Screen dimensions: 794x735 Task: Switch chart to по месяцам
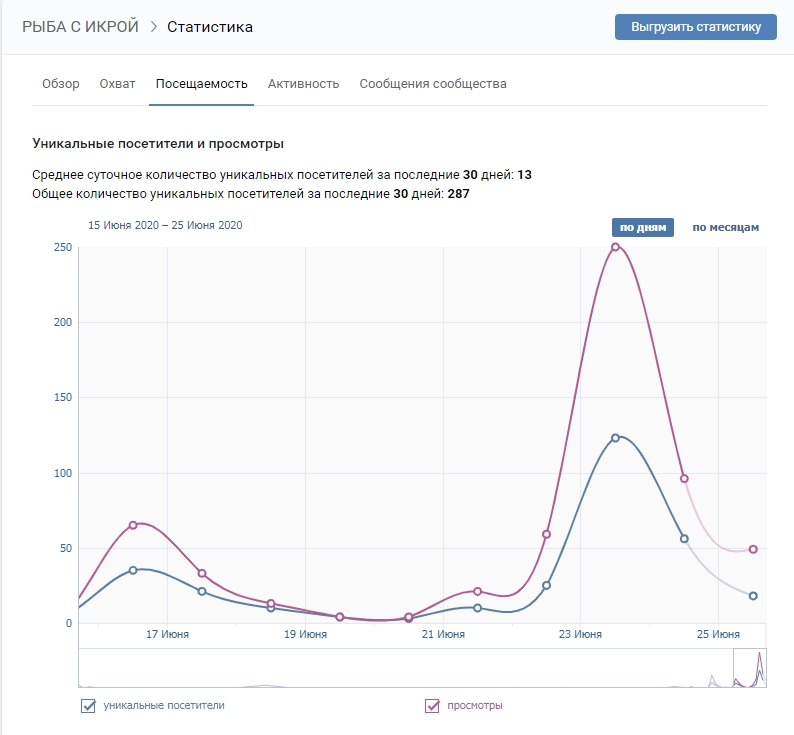[x=726, y=227]
